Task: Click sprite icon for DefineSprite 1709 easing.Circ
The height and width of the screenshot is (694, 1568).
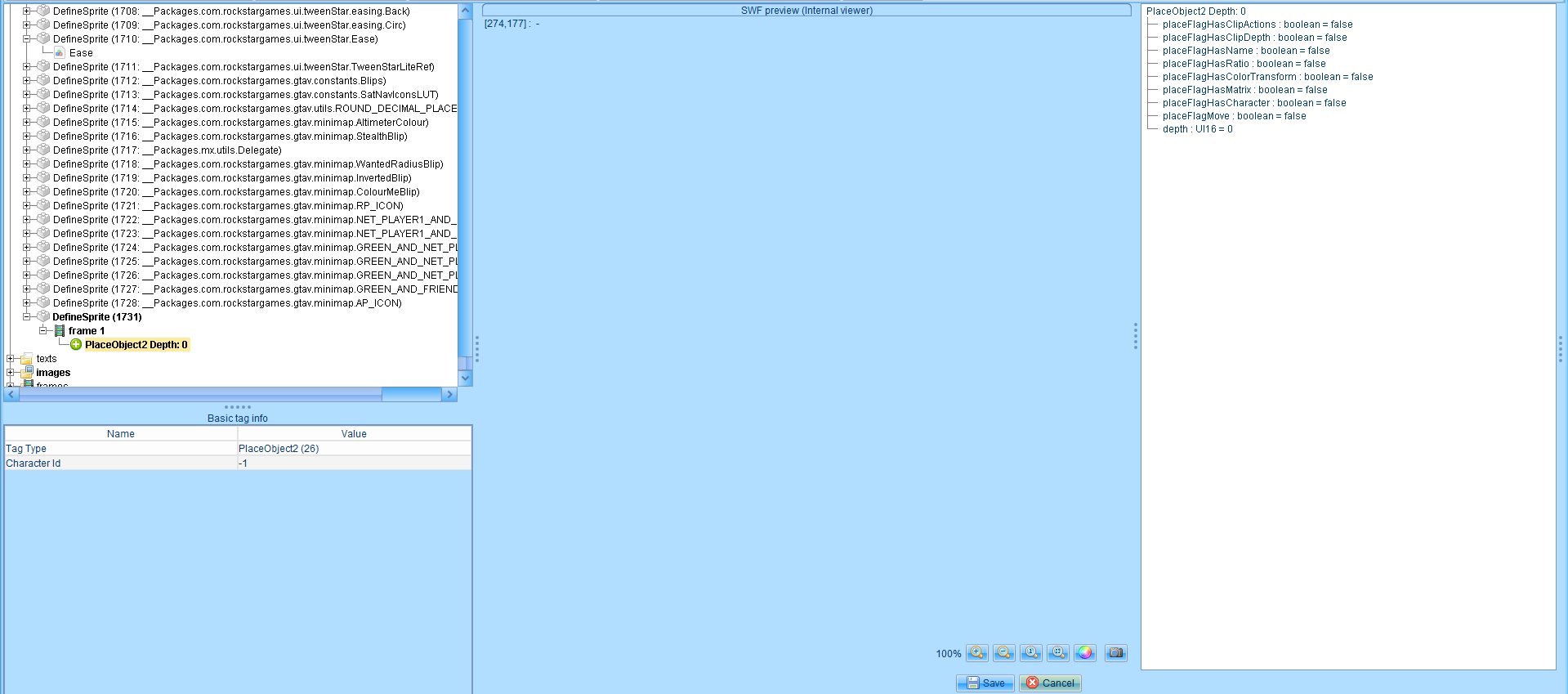Action: [44, 25]
